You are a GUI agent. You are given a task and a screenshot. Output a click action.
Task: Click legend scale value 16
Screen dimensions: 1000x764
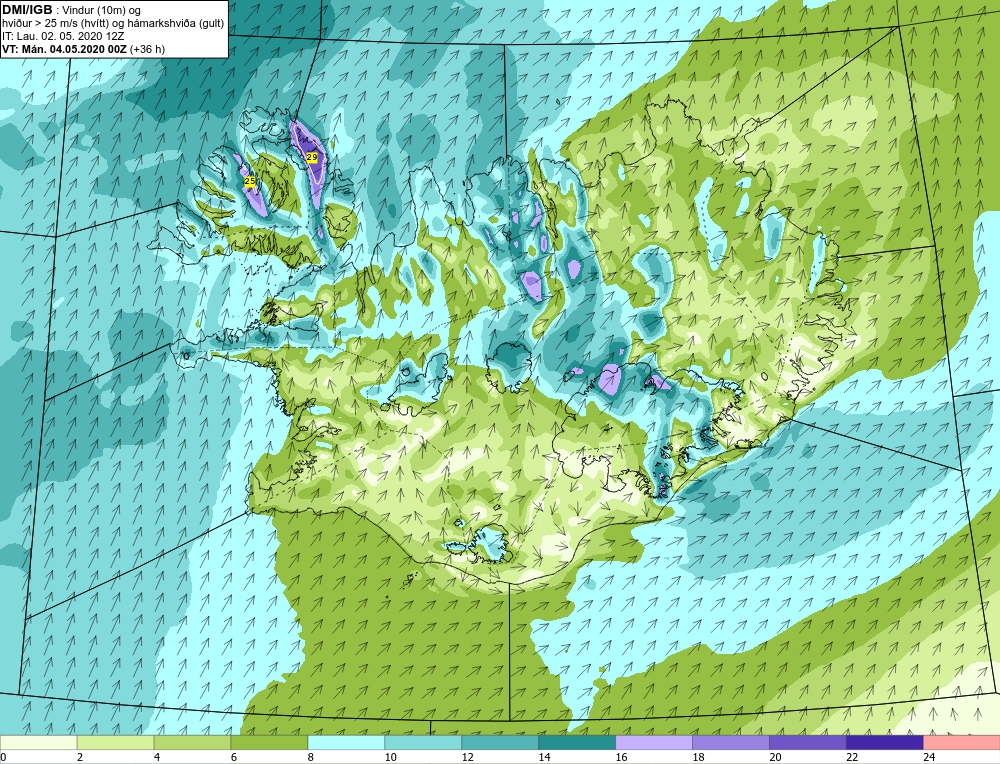(621, 757)
